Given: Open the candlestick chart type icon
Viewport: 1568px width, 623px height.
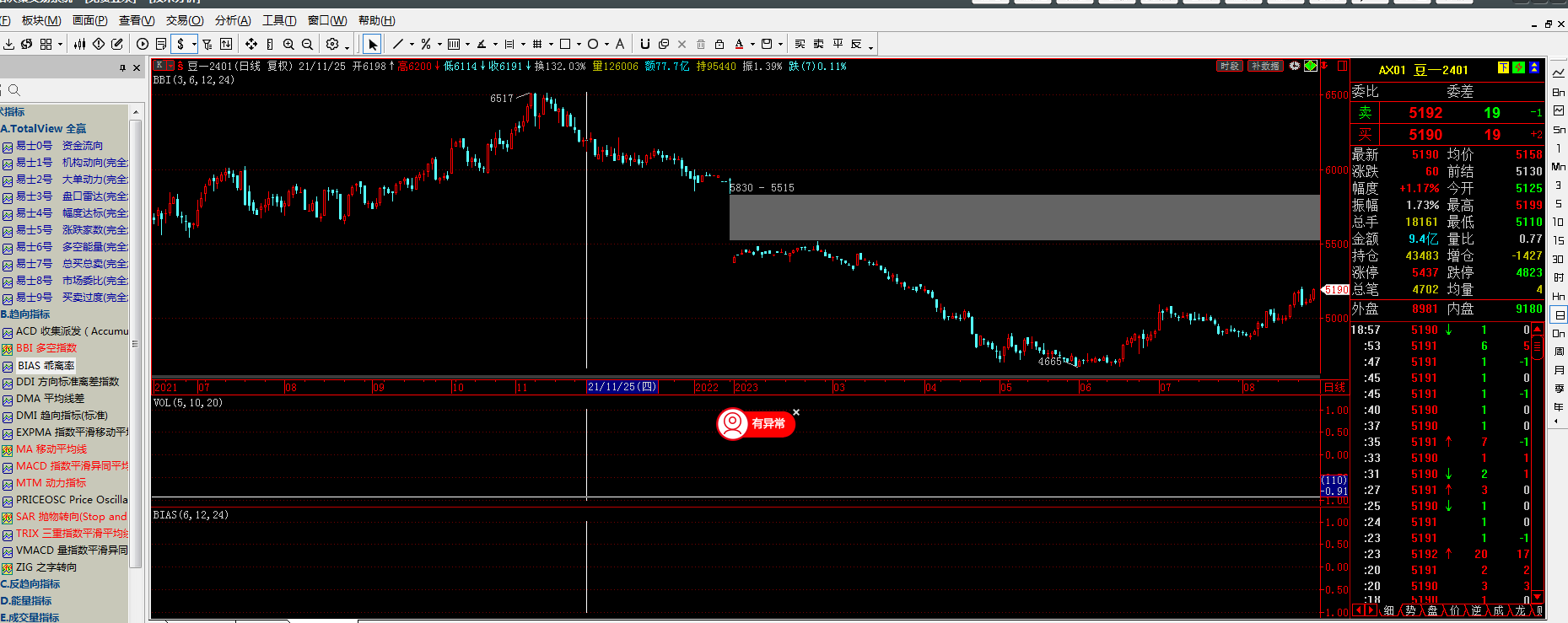Looking at the screenshot, I should coord(80,44).
